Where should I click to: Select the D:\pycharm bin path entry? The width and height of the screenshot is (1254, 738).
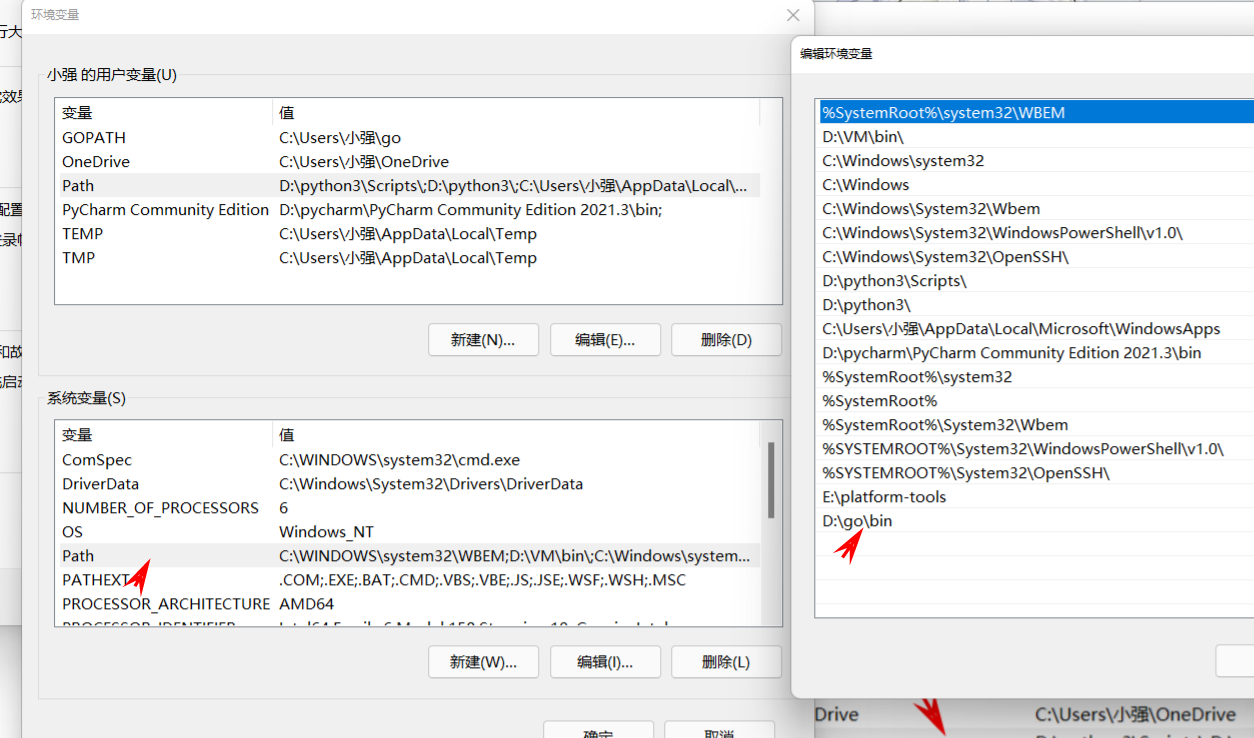(1036, 353)
